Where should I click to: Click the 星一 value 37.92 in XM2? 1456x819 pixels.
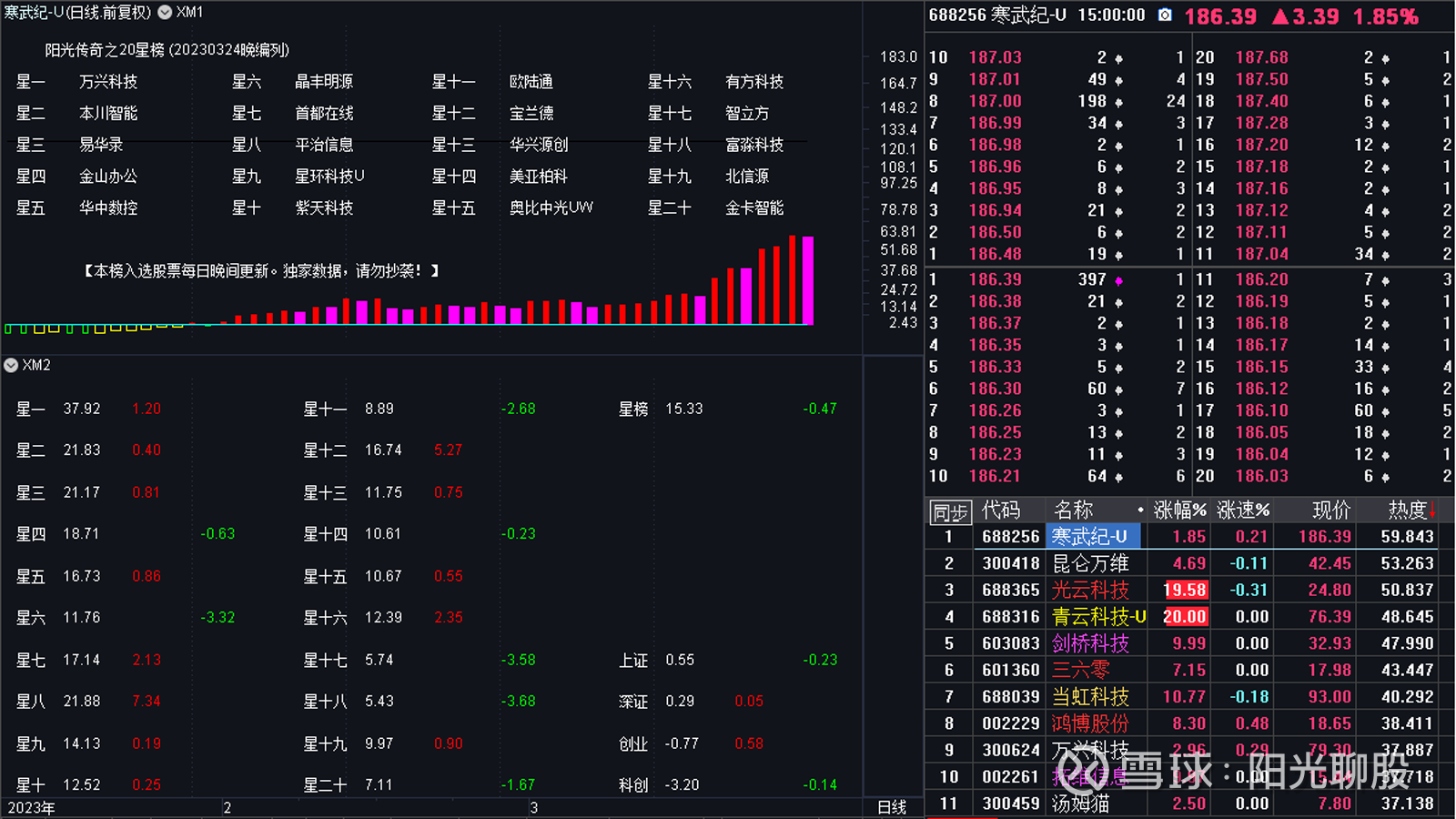click(82, 409)
